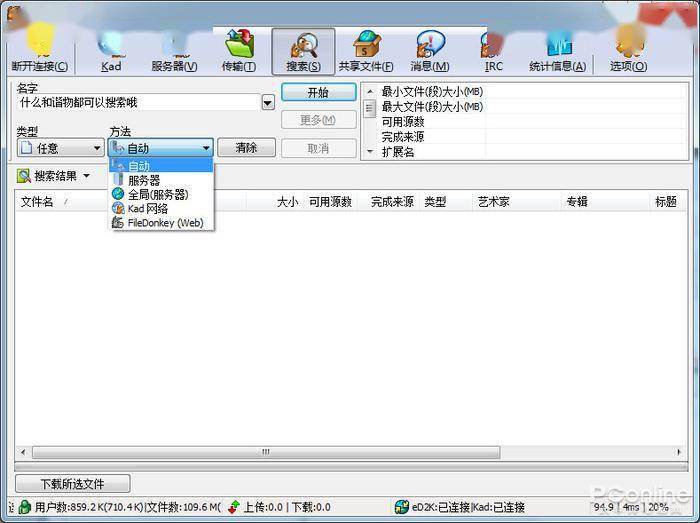This screenshot has width=700, height=523.
Task: Click the eD2K connection globe status icon
Action: click(x=401, y=507)
